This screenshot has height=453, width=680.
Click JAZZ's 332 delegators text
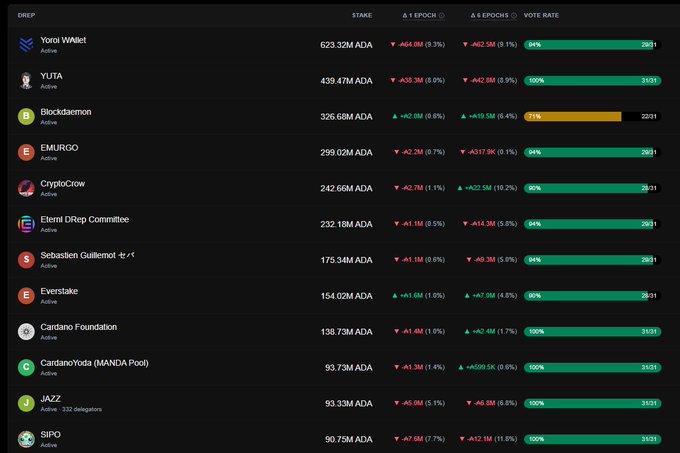coord(82,409)
